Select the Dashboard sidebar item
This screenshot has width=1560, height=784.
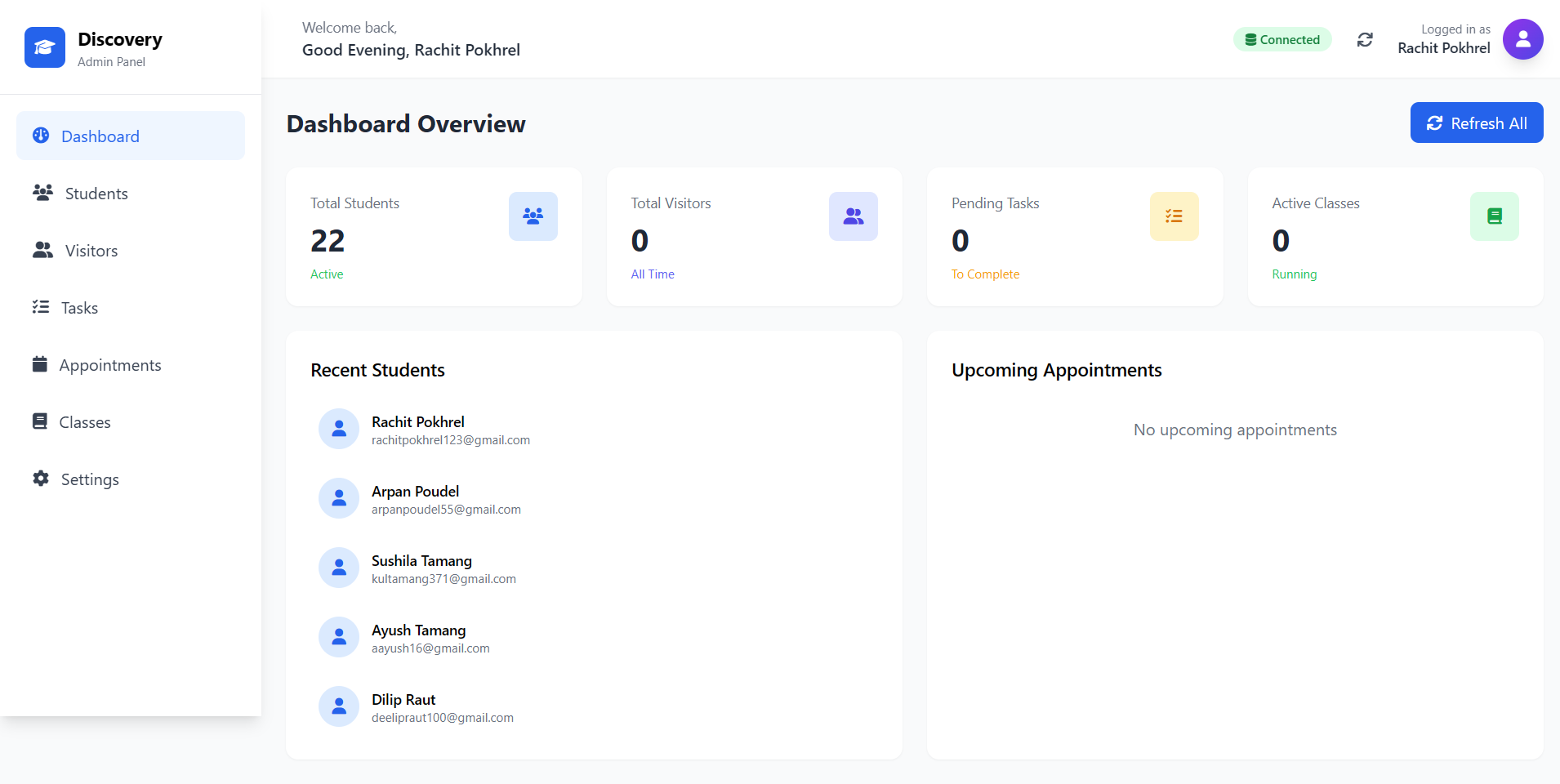click(100, 136)
